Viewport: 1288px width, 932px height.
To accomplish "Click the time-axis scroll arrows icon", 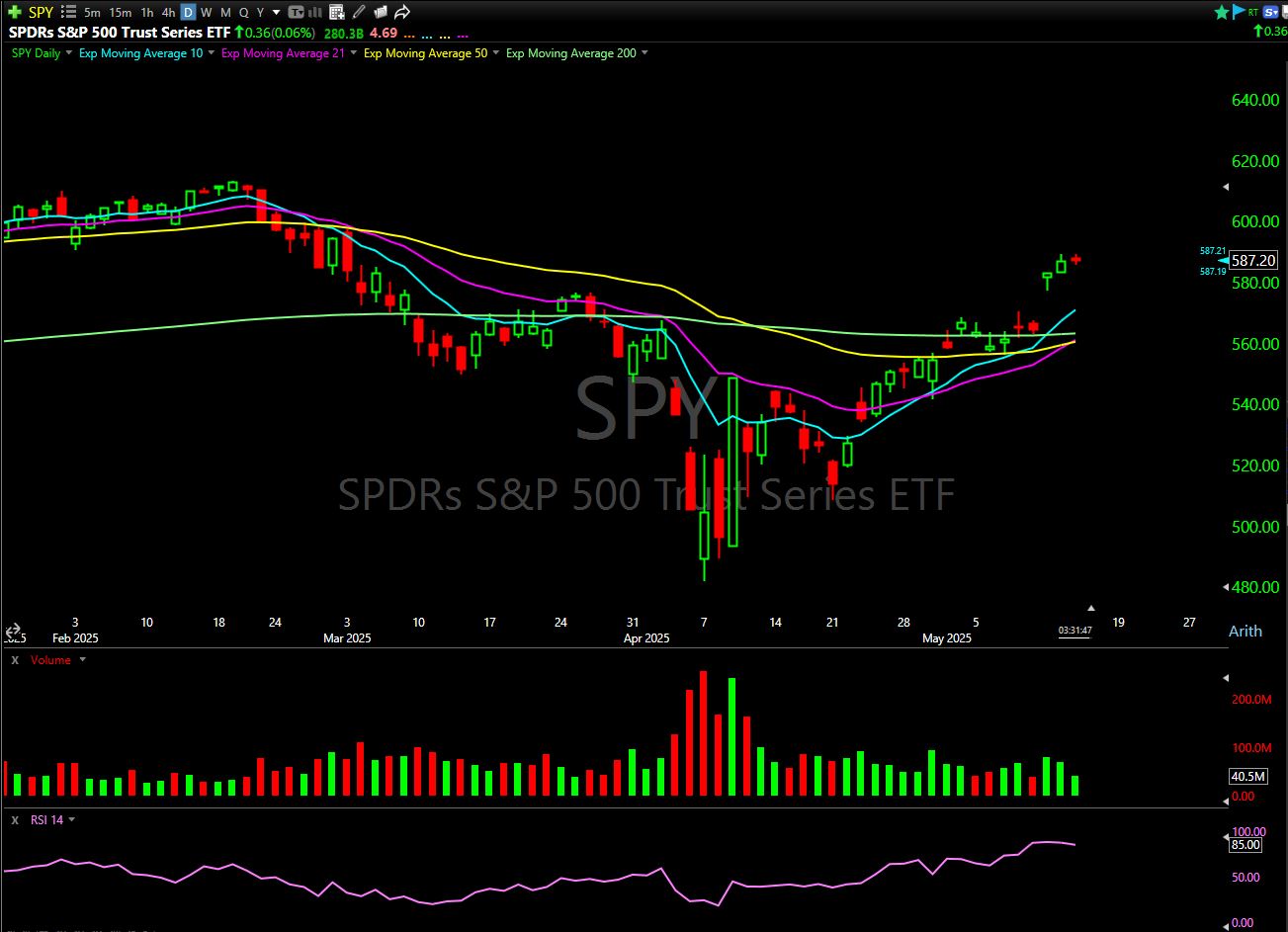I will click(x=13, y=631).
